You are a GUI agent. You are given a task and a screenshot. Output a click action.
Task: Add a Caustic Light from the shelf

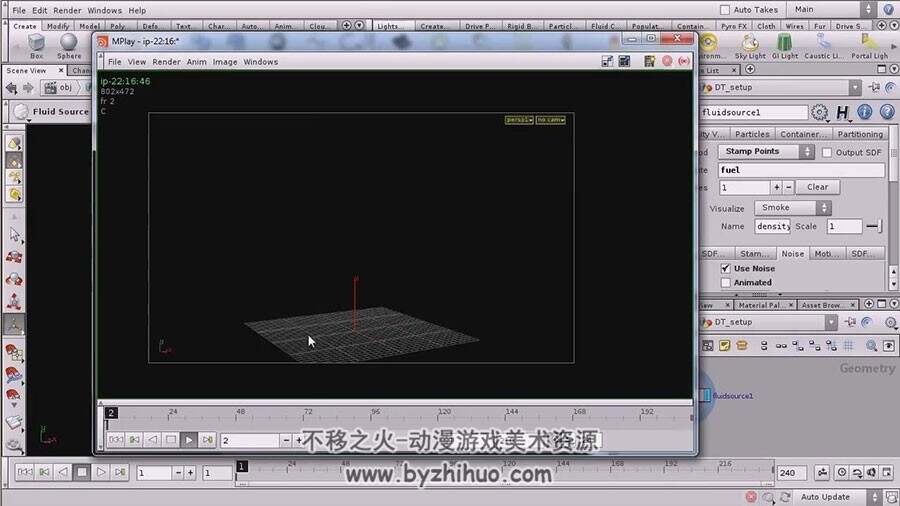pos(824,46)
